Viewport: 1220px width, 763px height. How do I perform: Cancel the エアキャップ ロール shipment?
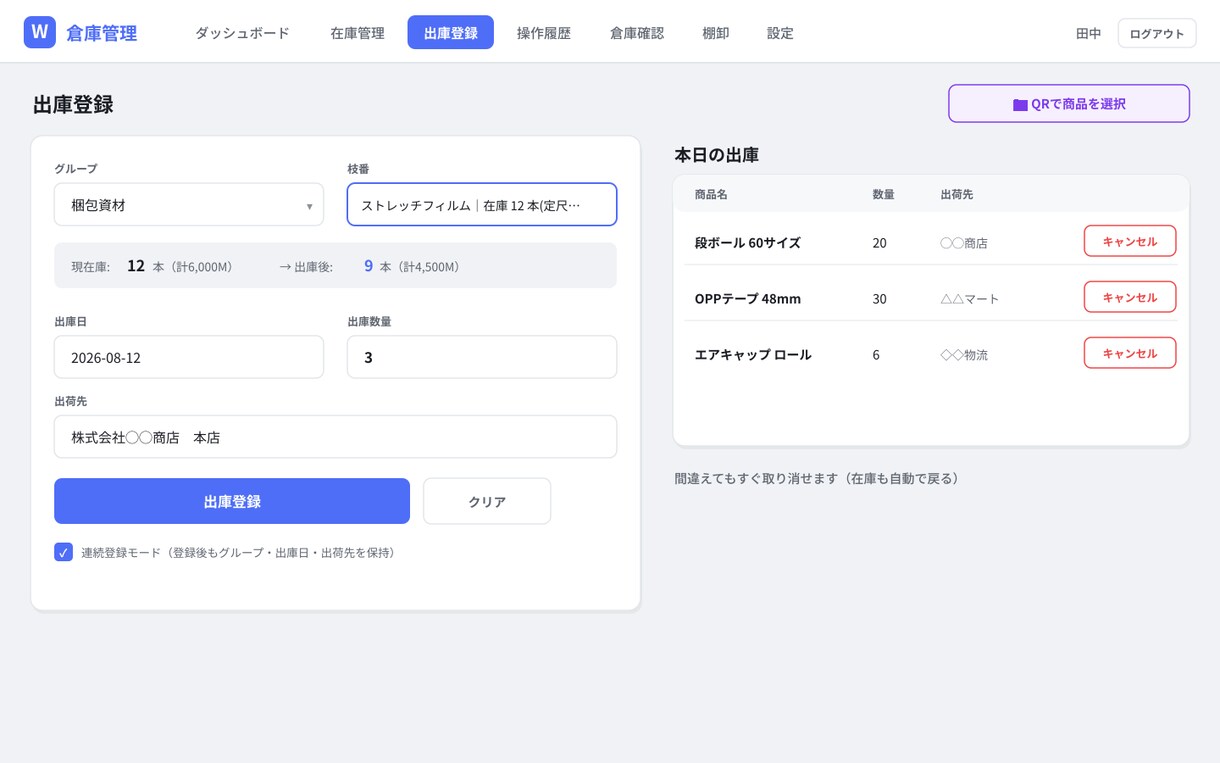(x=1130, y=353)
